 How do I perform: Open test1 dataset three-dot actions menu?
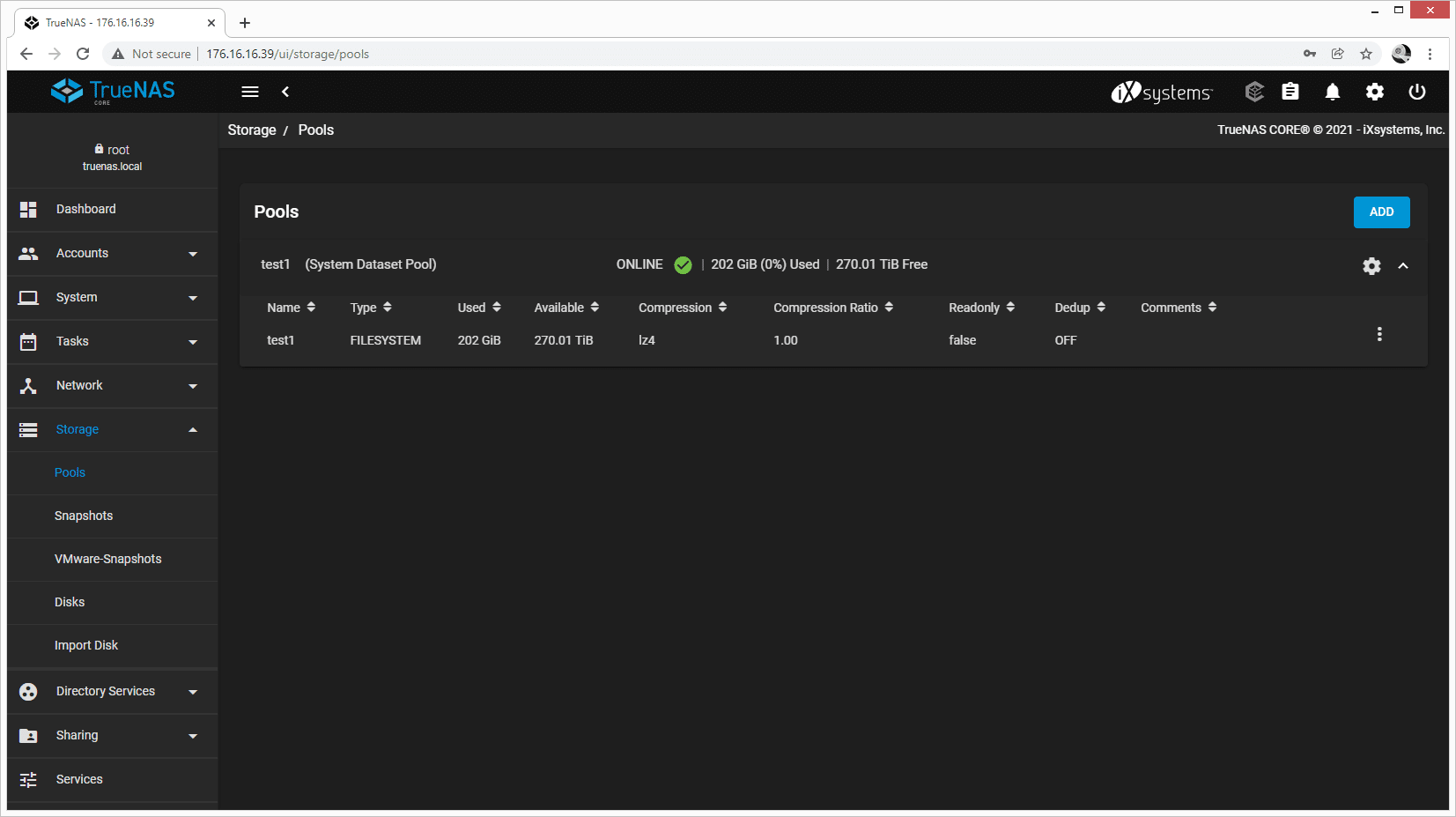[x=1379, y=334]
